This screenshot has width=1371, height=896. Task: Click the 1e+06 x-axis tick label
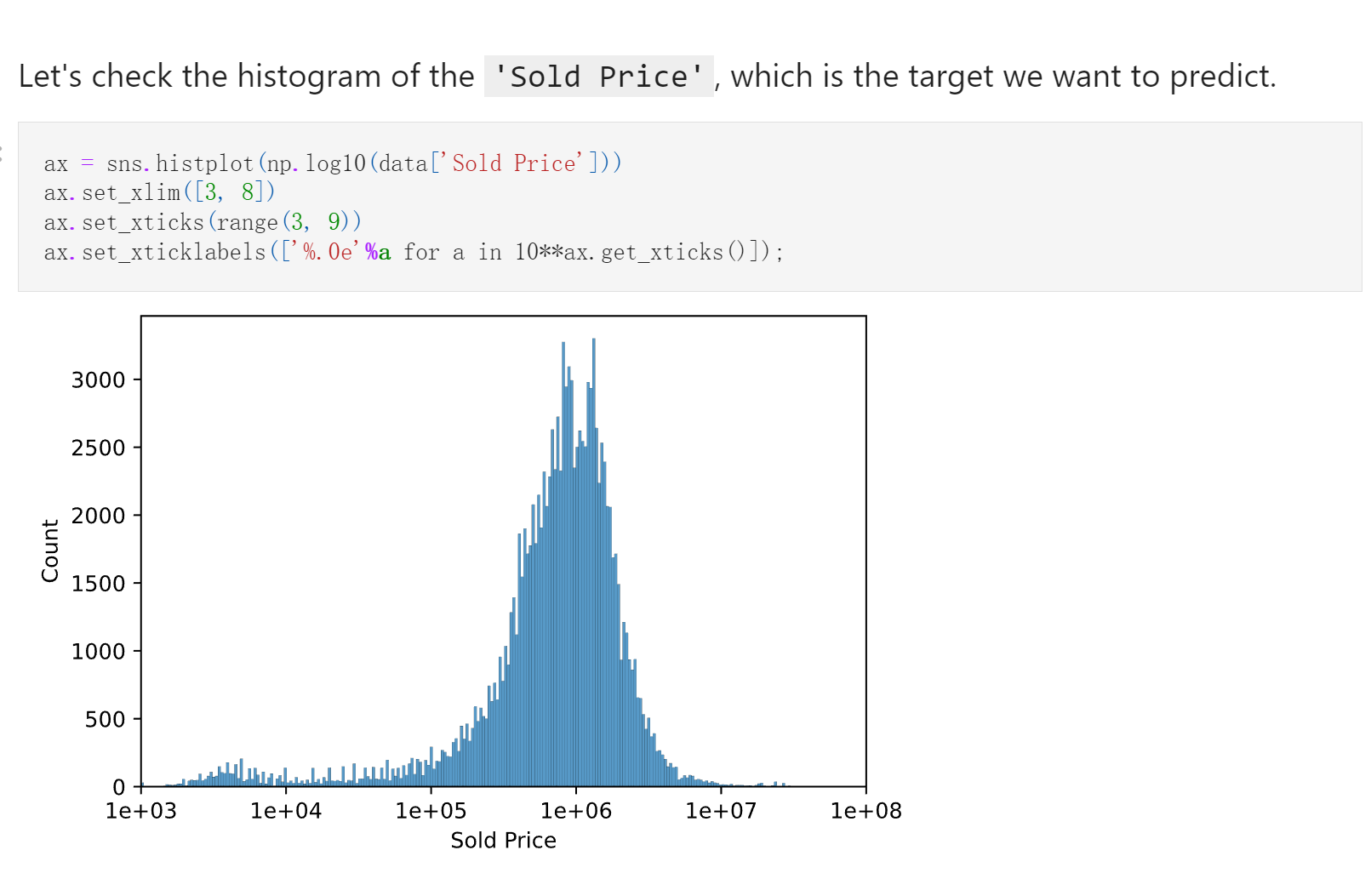[x=576, y=811]
